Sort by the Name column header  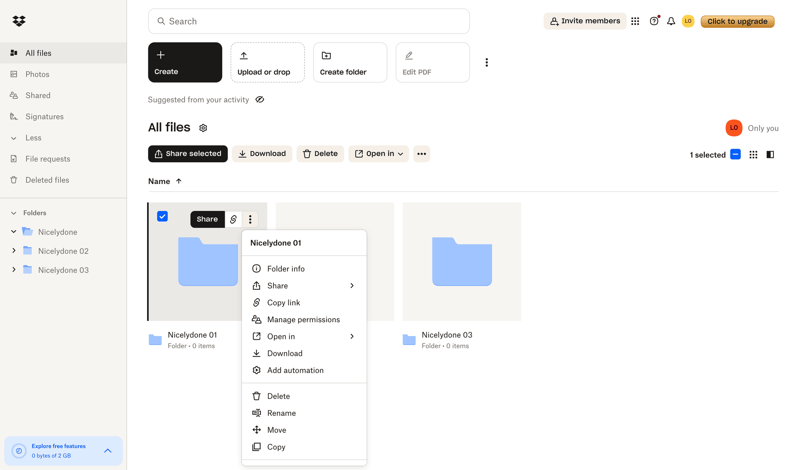159,181
